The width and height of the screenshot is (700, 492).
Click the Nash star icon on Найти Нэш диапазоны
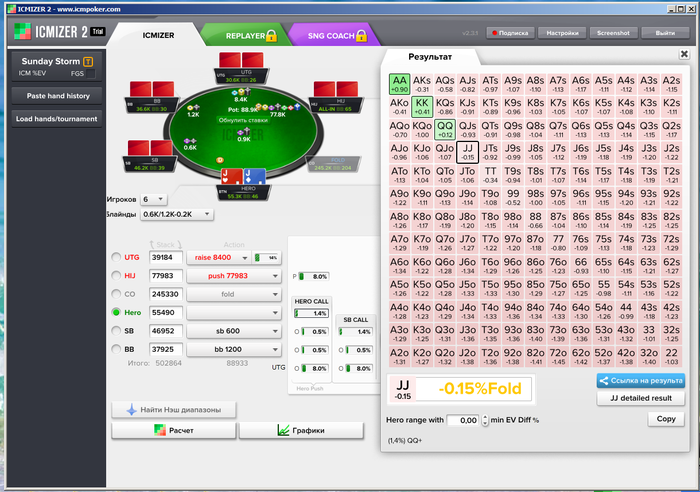[131, 409]
